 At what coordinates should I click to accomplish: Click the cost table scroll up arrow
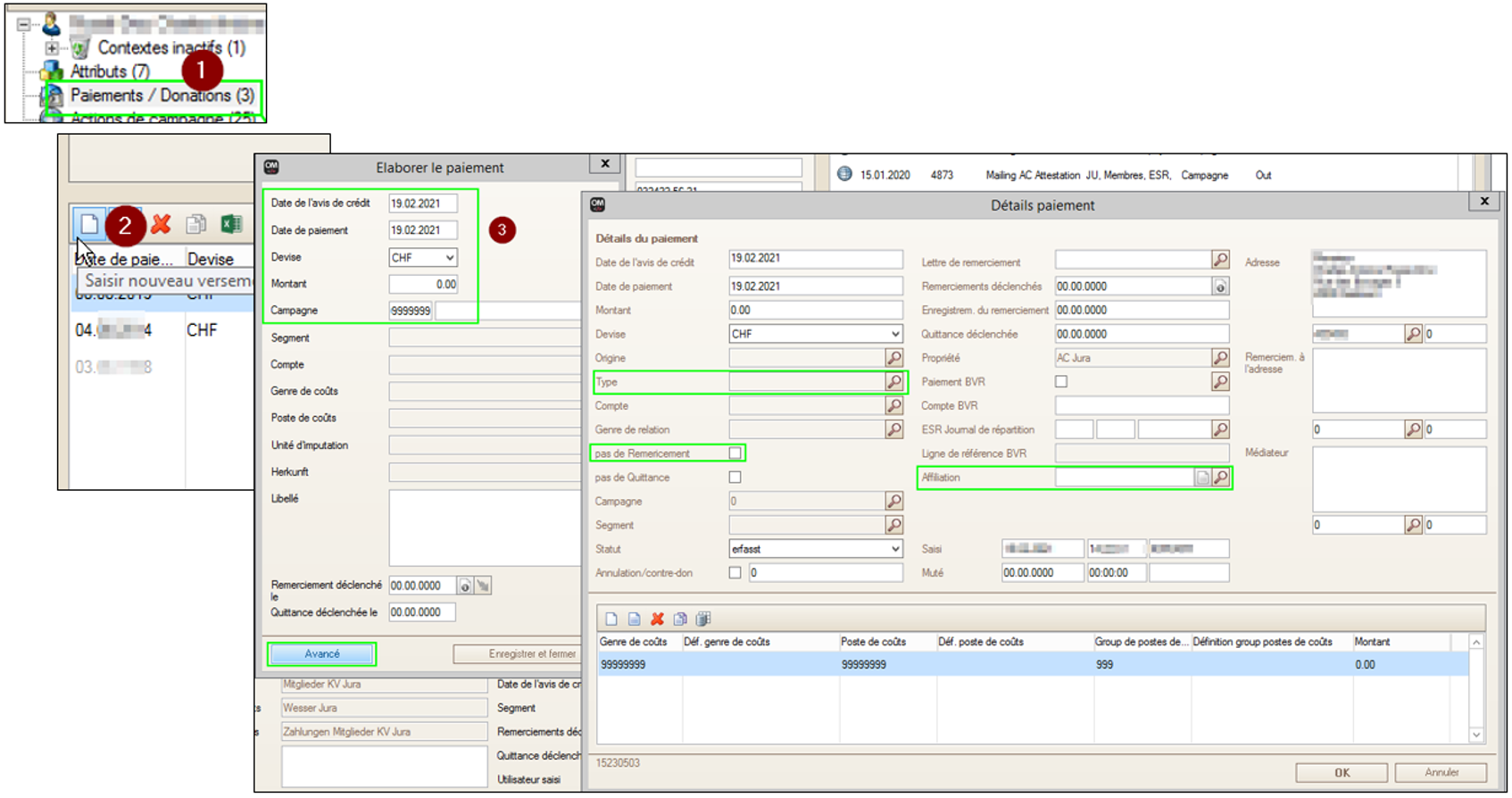tap(1476, 643)
